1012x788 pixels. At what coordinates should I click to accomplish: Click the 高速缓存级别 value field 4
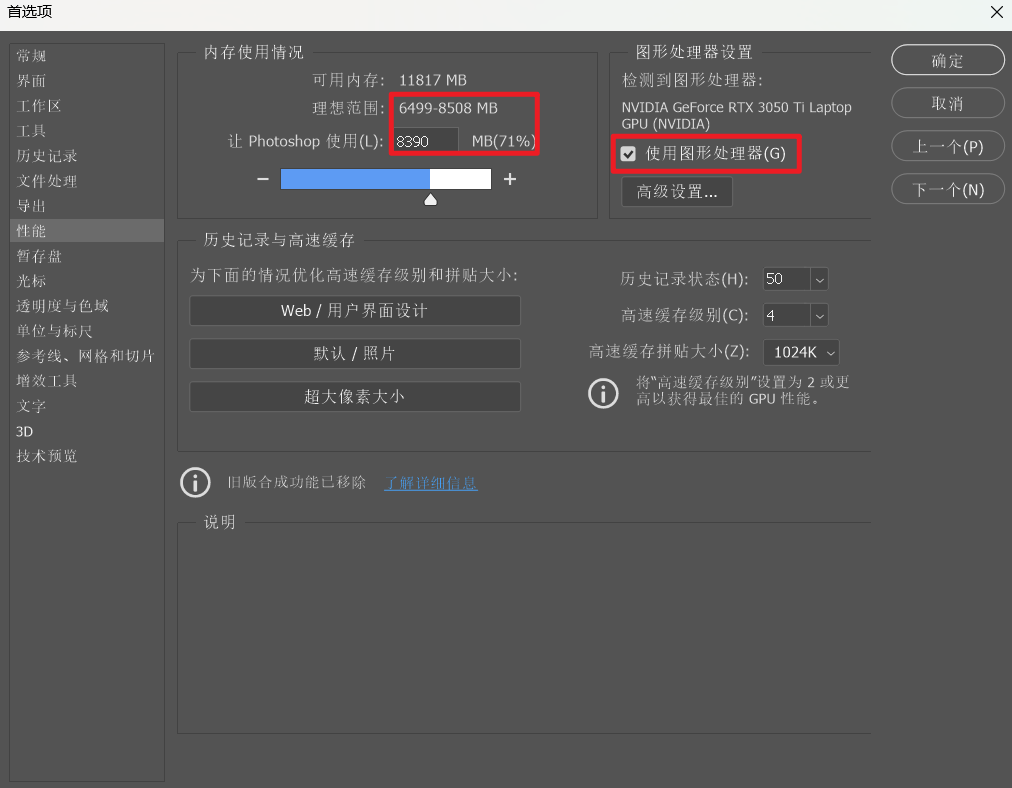click(x=786, y=316)
